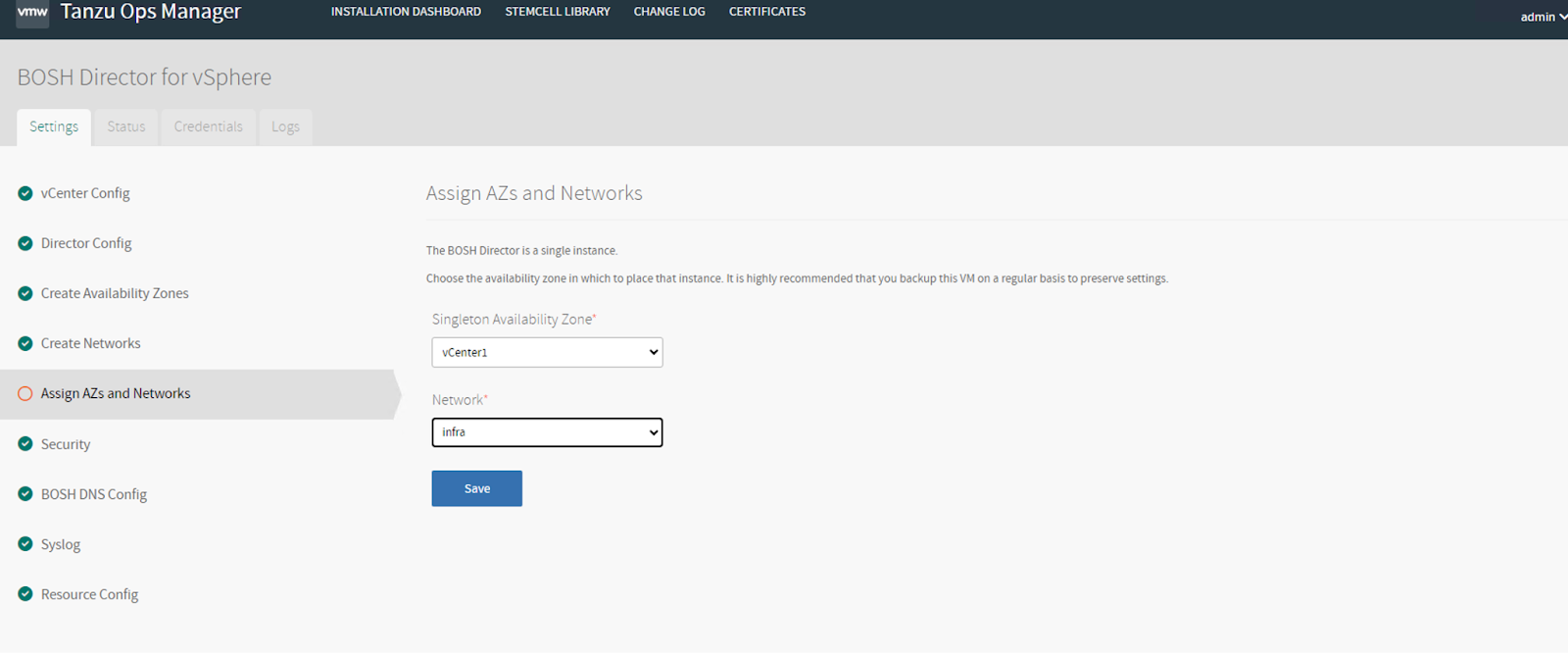This screenshot has width=1568, height=653.
Task: Open the Network dropdown showing infra
Action: point(547,432)
